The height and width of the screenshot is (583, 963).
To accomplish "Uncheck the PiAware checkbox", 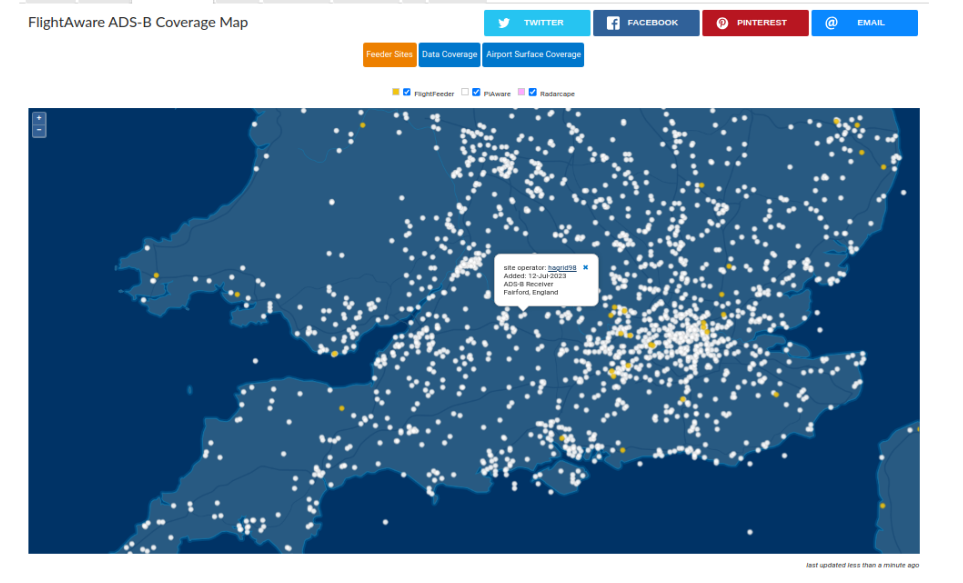I will click(476, 92).
